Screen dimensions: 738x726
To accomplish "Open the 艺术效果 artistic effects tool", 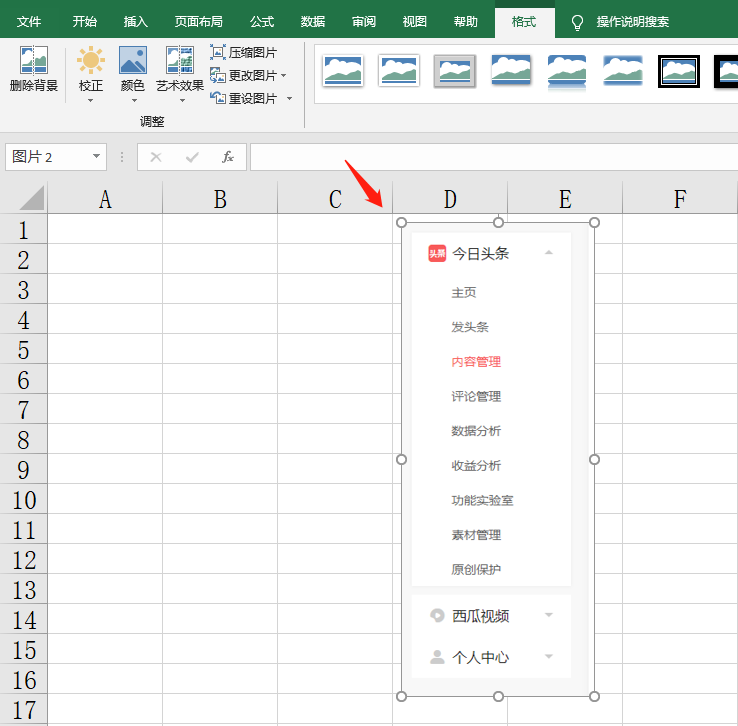I will (x=180, y=68).
